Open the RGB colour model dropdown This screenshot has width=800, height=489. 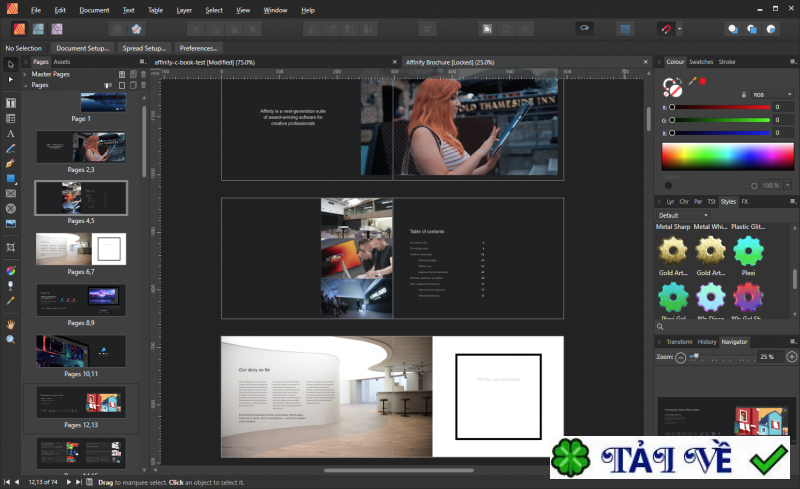[774, 94]
